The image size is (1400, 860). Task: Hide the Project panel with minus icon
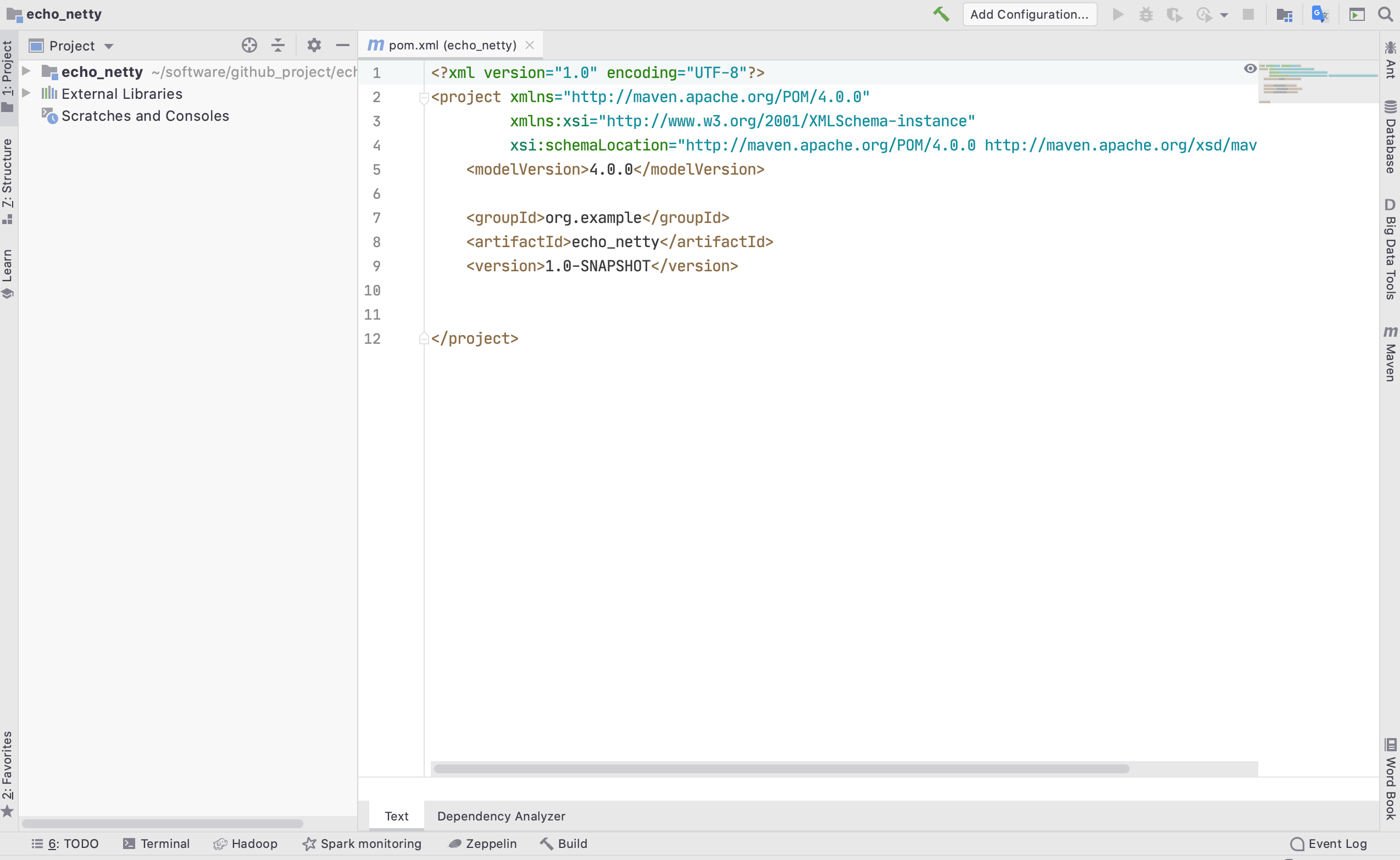coord(343,45)
